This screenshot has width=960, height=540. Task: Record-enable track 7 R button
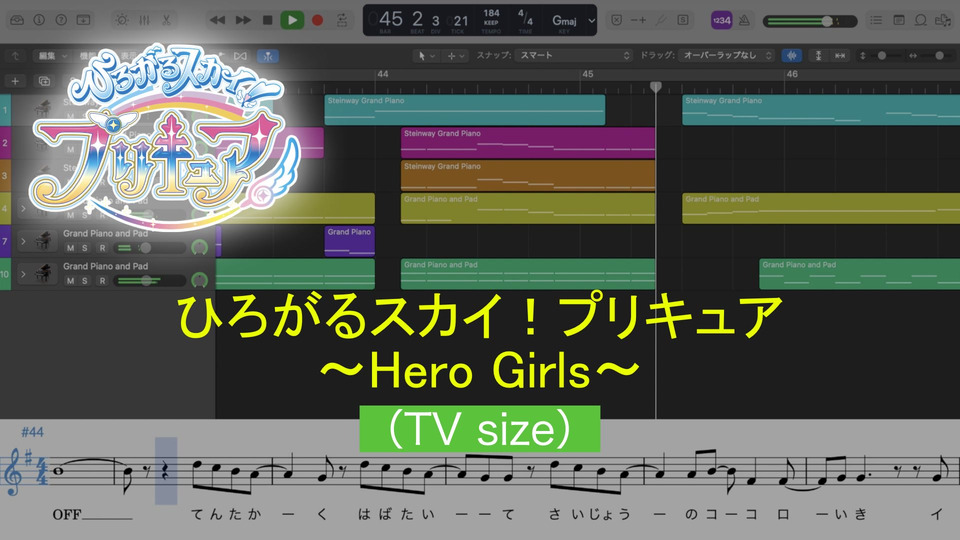point(102,248)
